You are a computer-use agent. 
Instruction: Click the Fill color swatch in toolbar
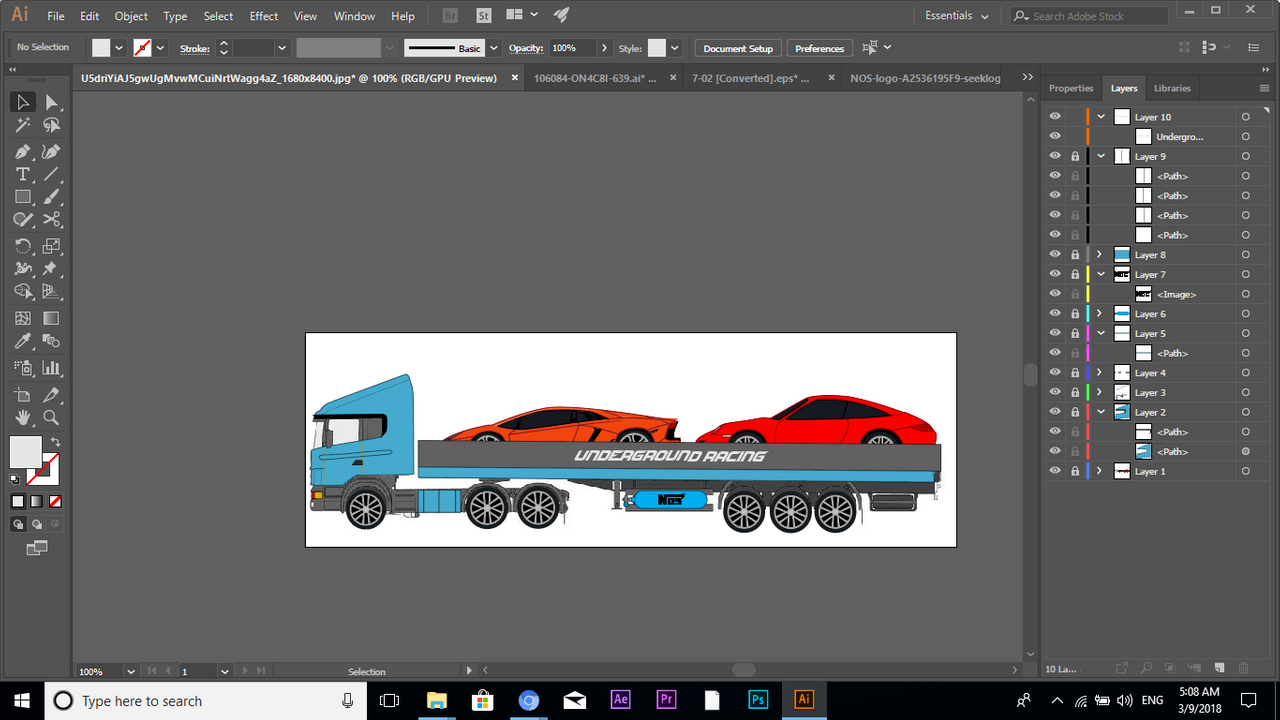tap(26, 452)
